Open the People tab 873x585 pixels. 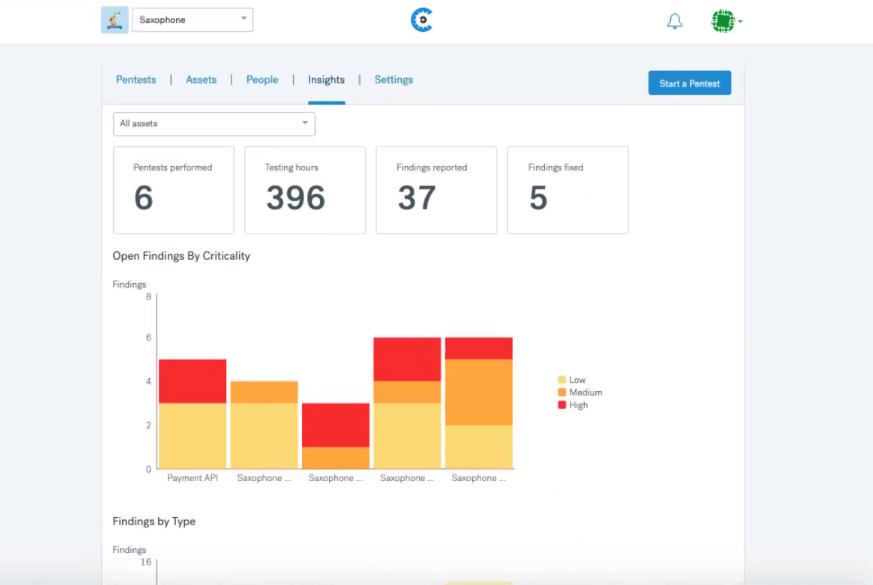click(262, 80)
